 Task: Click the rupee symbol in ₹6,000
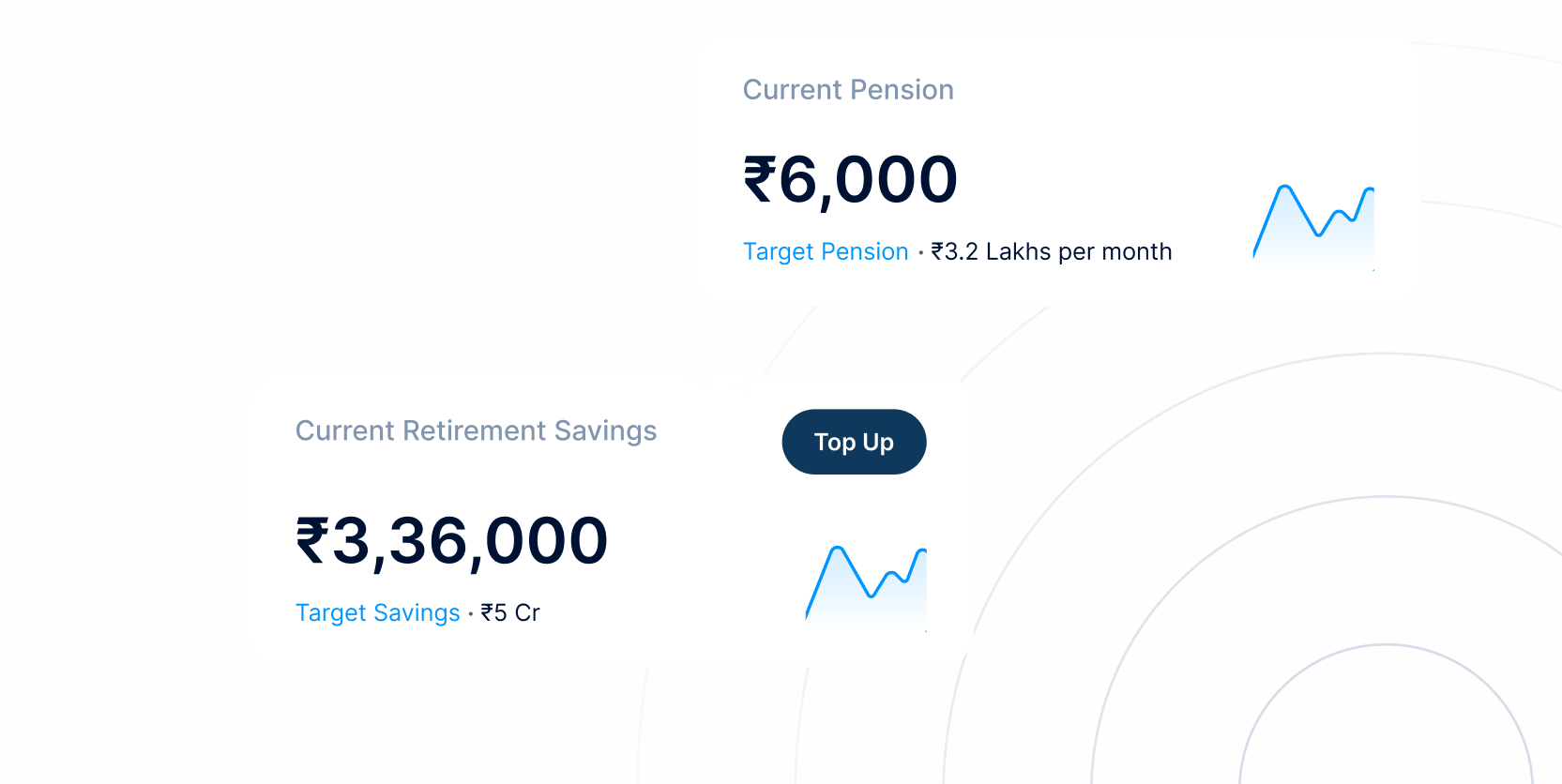pos(760,179)
